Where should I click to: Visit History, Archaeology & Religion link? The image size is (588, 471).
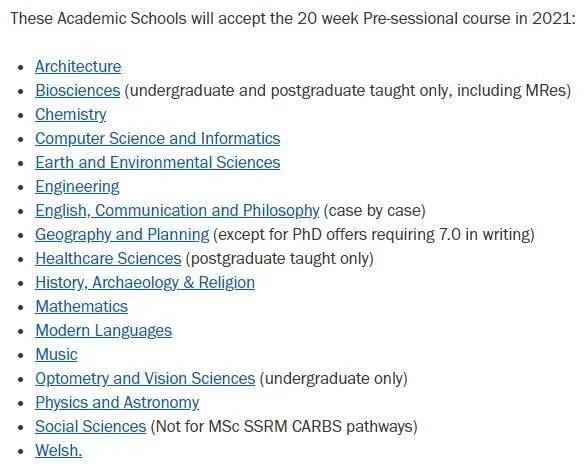coord(145,283)
